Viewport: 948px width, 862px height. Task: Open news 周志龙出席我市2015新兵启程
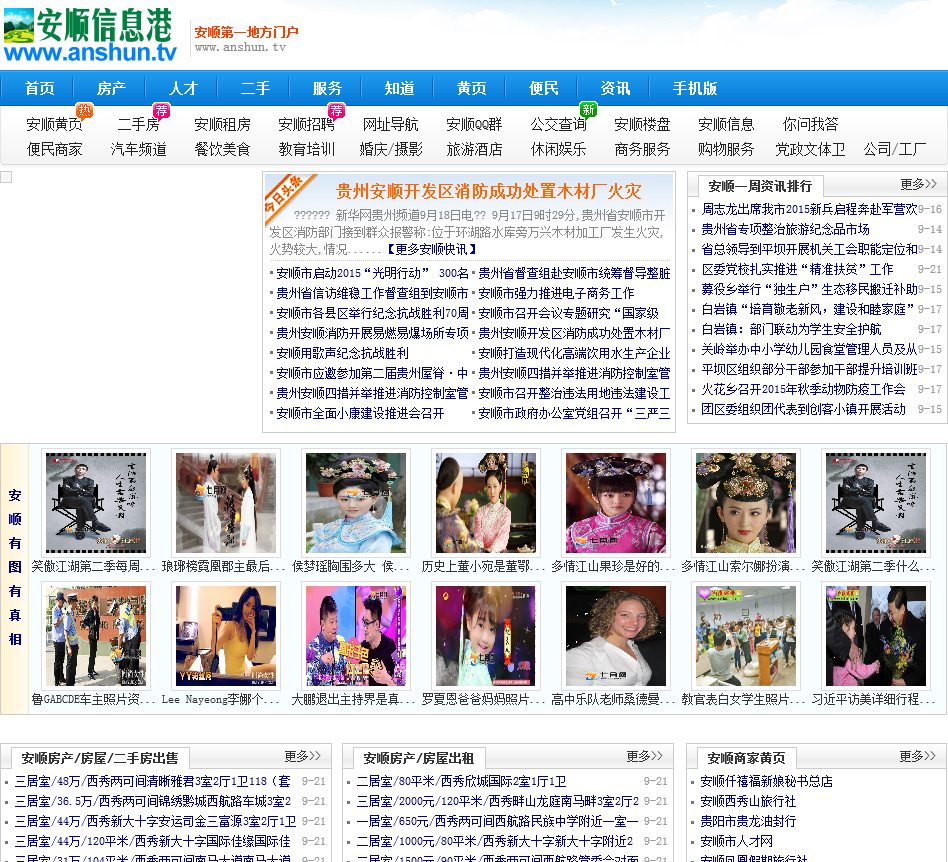[x=809, y=209]
